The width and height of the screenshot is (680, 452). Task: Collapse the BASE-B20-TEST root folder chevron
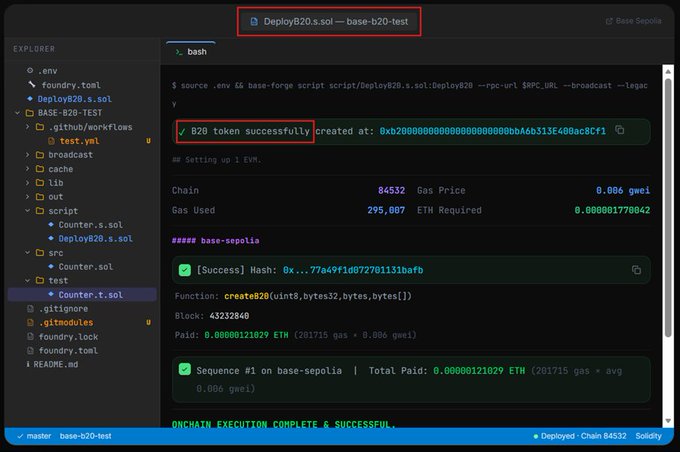pyautogui.click(x=17, y=113)
